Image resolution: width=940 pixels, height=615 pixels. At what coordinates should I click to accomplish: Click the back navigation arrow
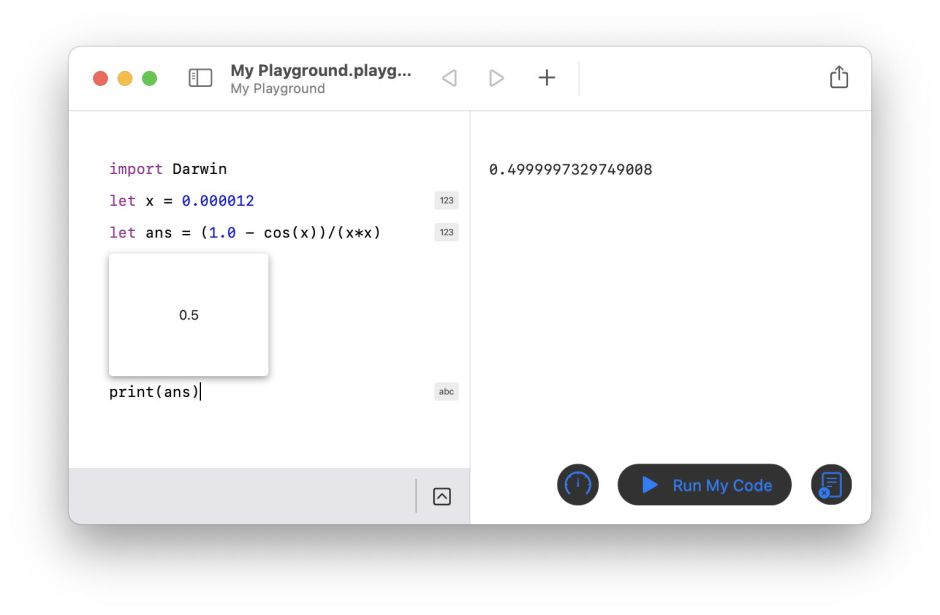[x=449, y=78]
